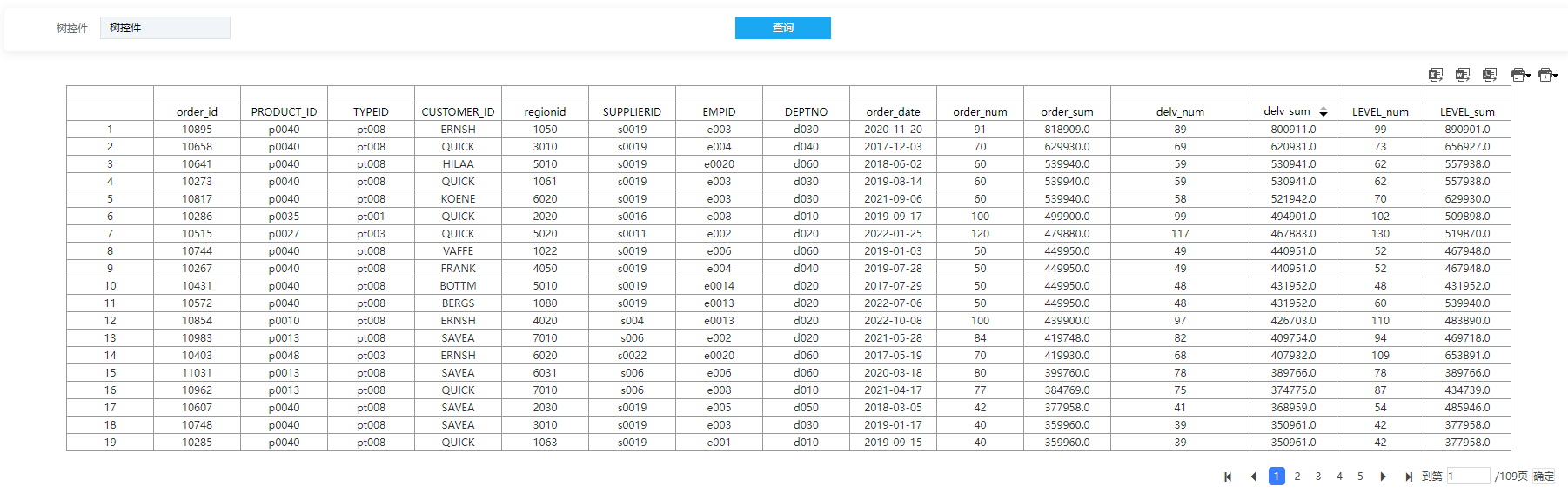Select order id cell 10641
This screenshot has height=500, width=1568.
pyautogui.click(x=197, y=164)
